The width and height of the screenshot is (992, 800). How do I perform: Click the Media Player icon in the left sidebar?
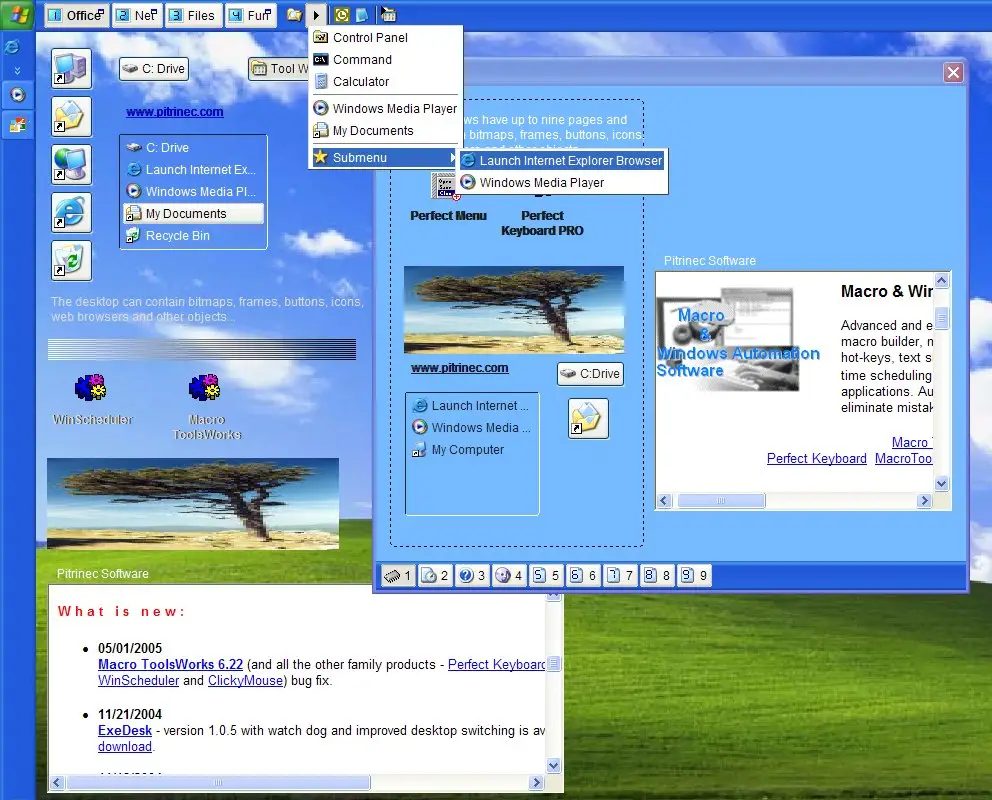pos(18,95)
